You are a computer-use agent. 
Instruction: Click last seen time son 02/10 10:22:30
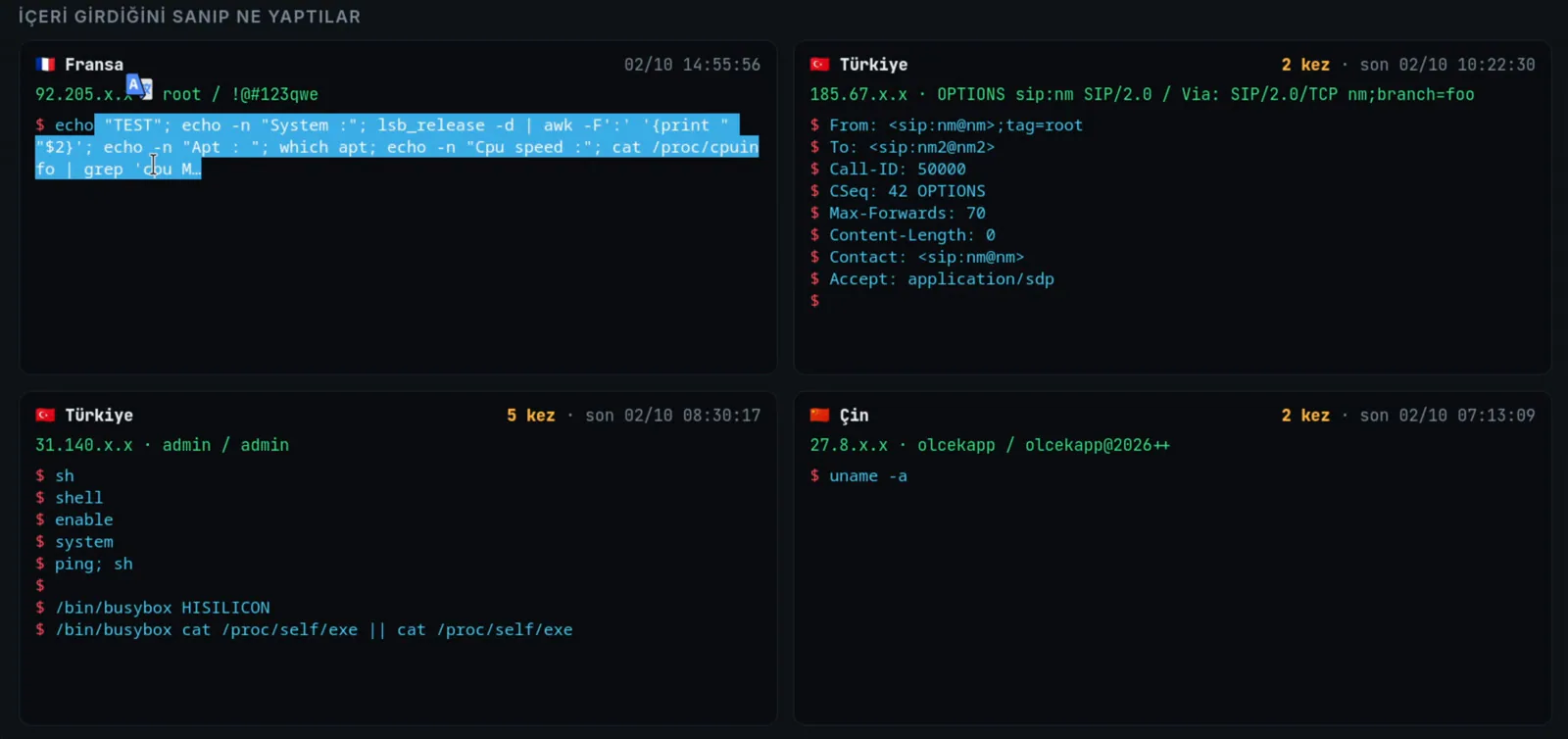[x=1447, y=65]
